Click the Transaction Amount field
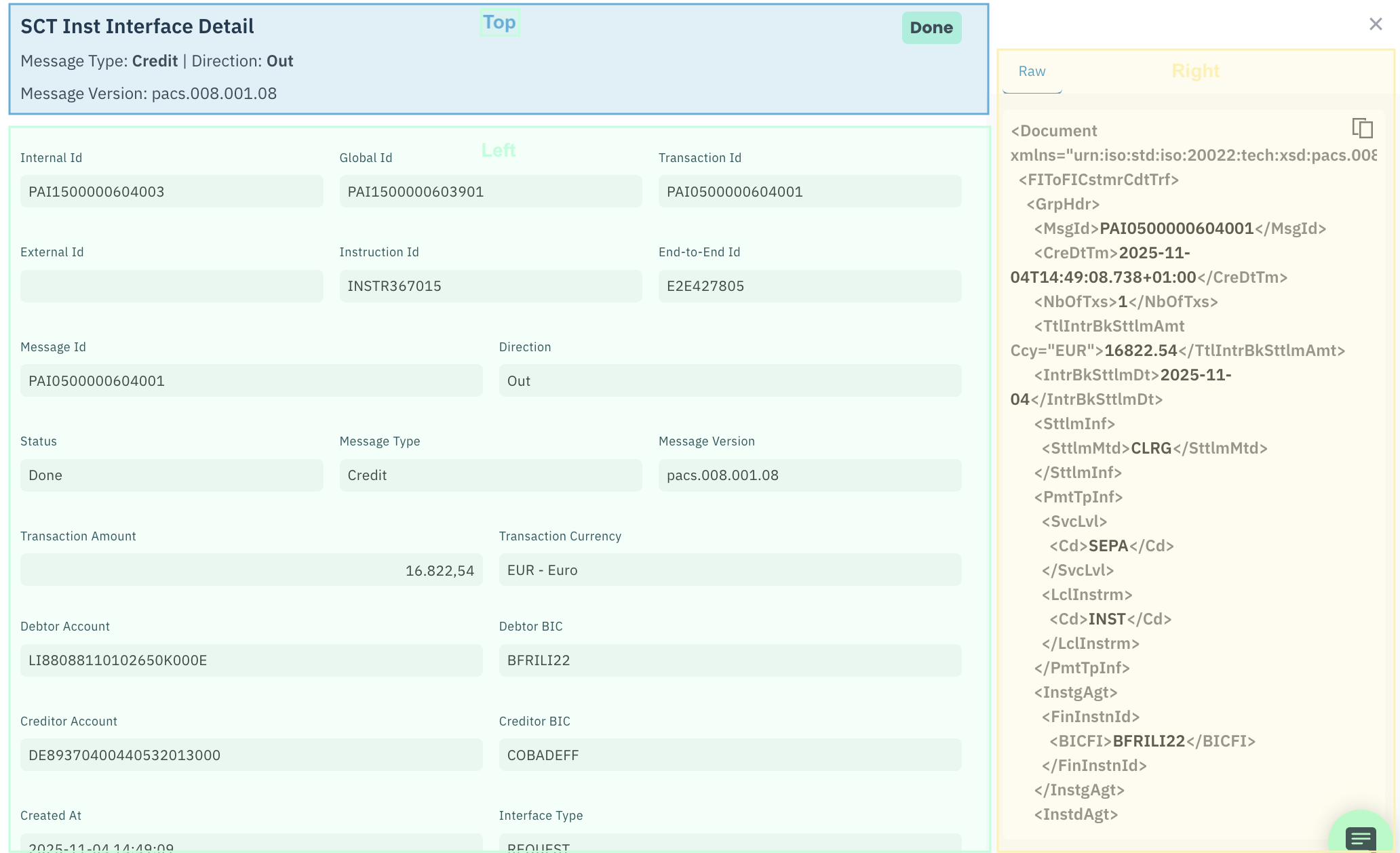This screenshot has height=853, width=1400. tap(251, 570)
